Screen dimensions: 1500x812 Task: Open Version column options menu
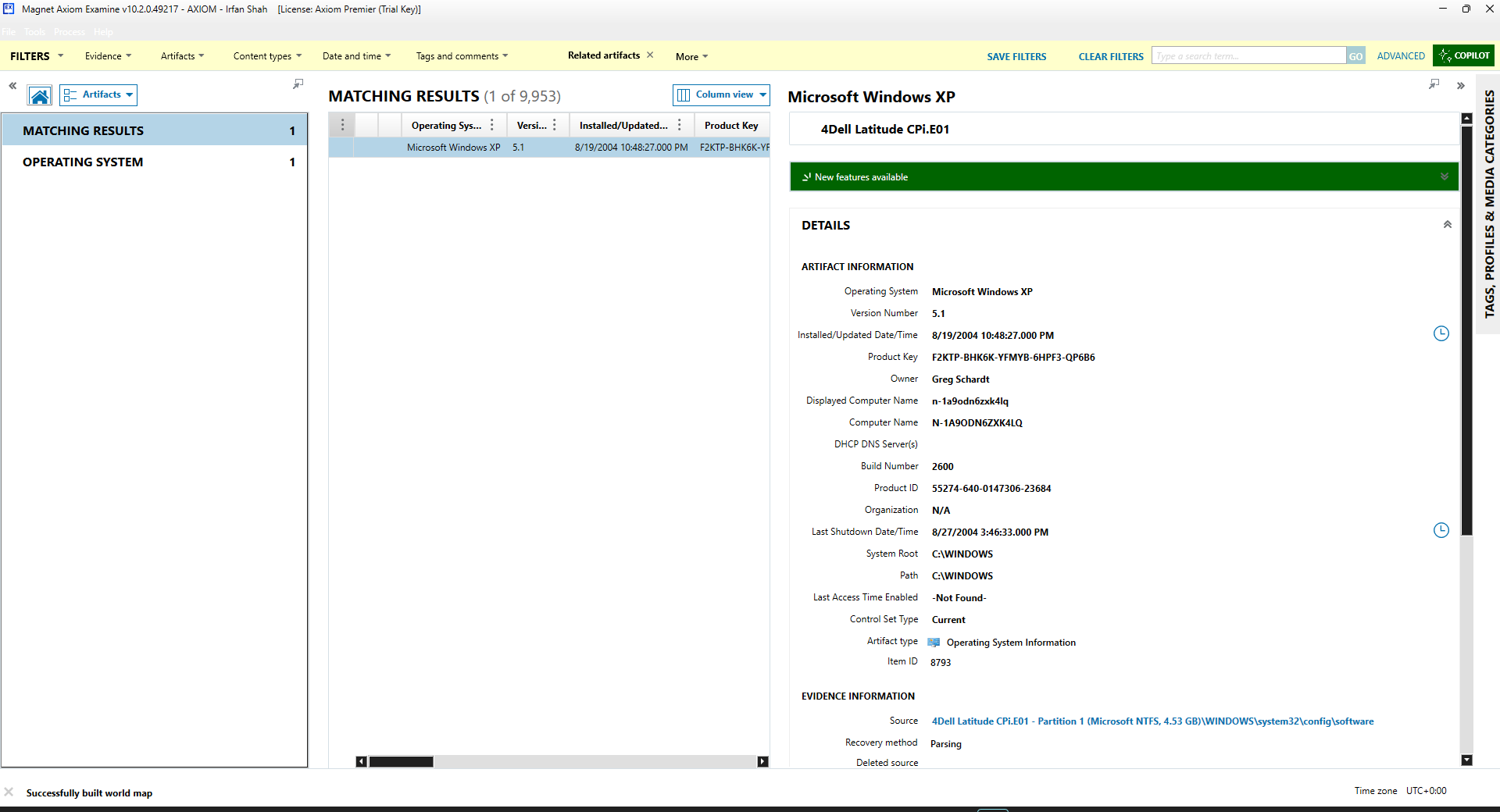tap(555, 125)
